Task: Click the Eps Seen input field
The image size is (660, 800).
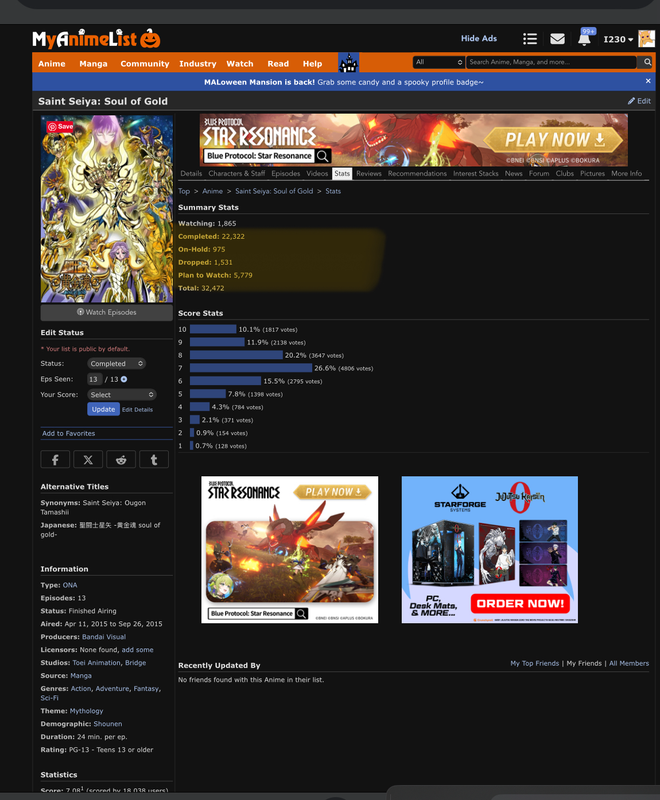Action: coord(94,380)
